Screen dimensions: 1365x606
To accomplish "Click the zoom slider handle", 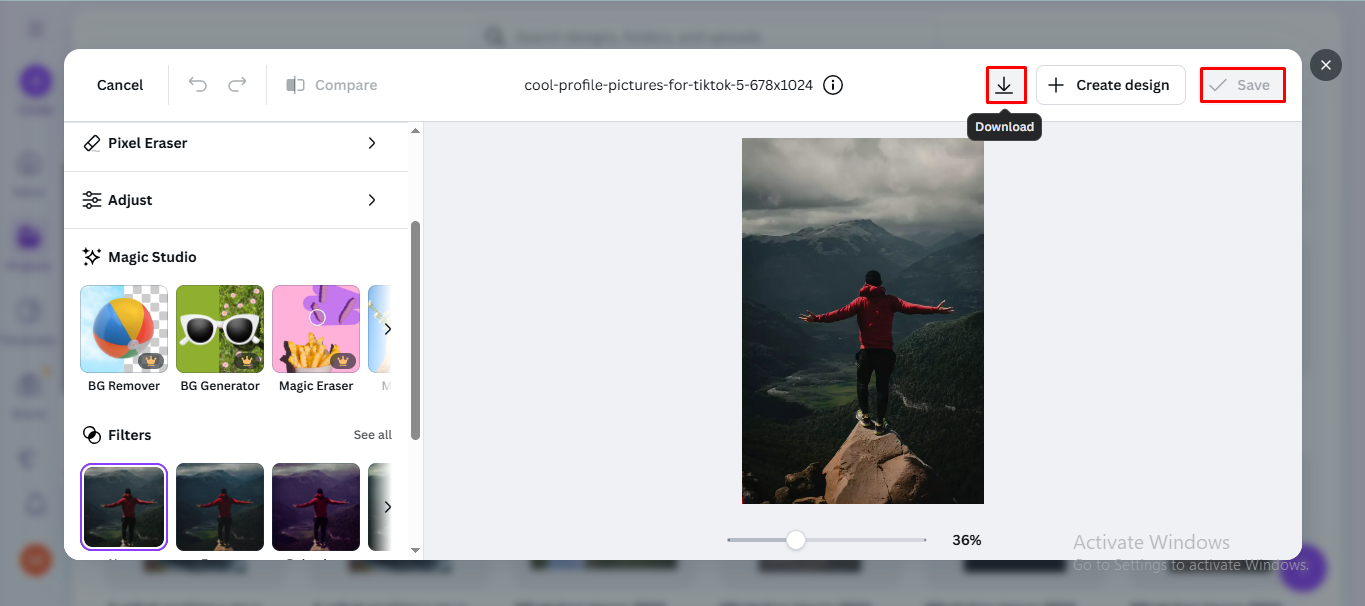I will tap(796, 540).
